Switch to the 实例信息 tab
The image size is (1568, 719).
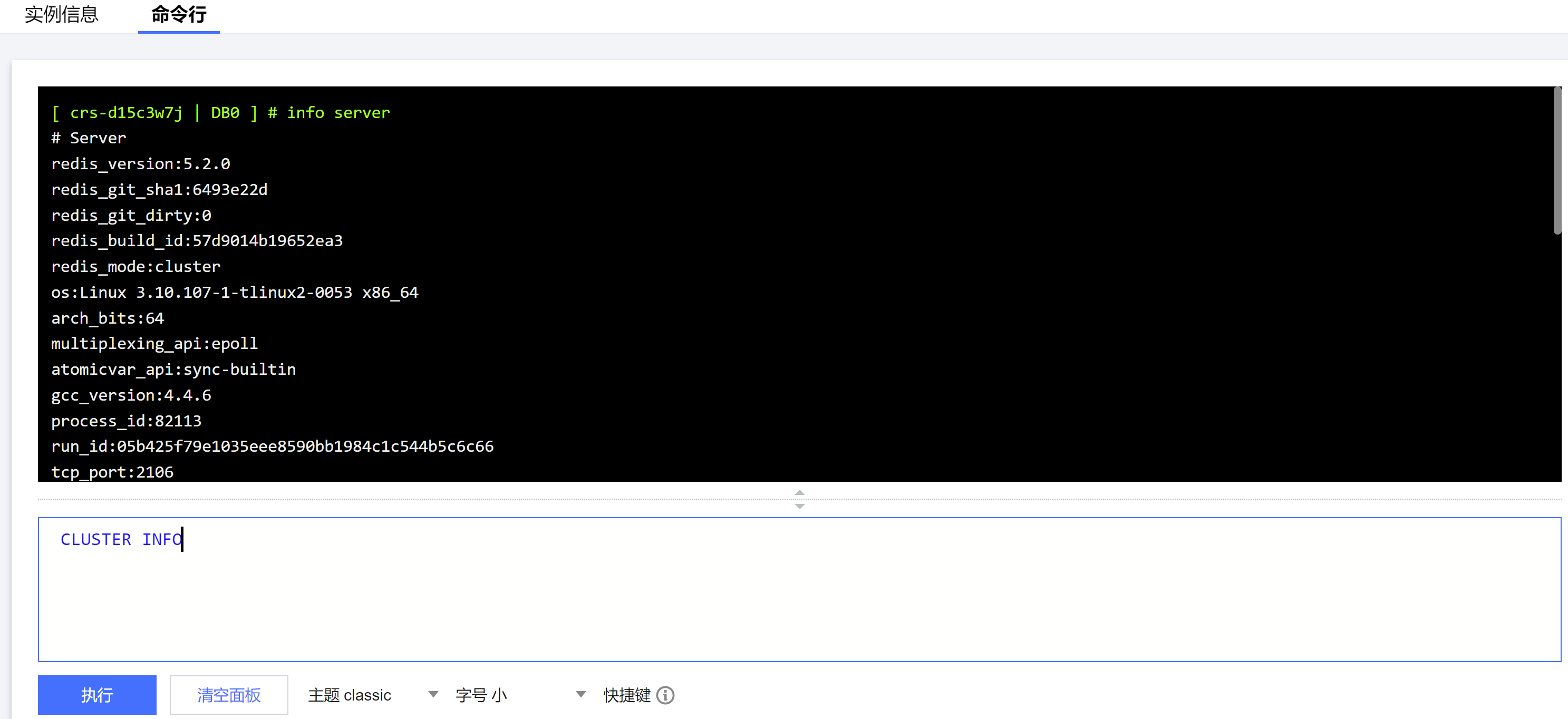(x=61, y=15)
